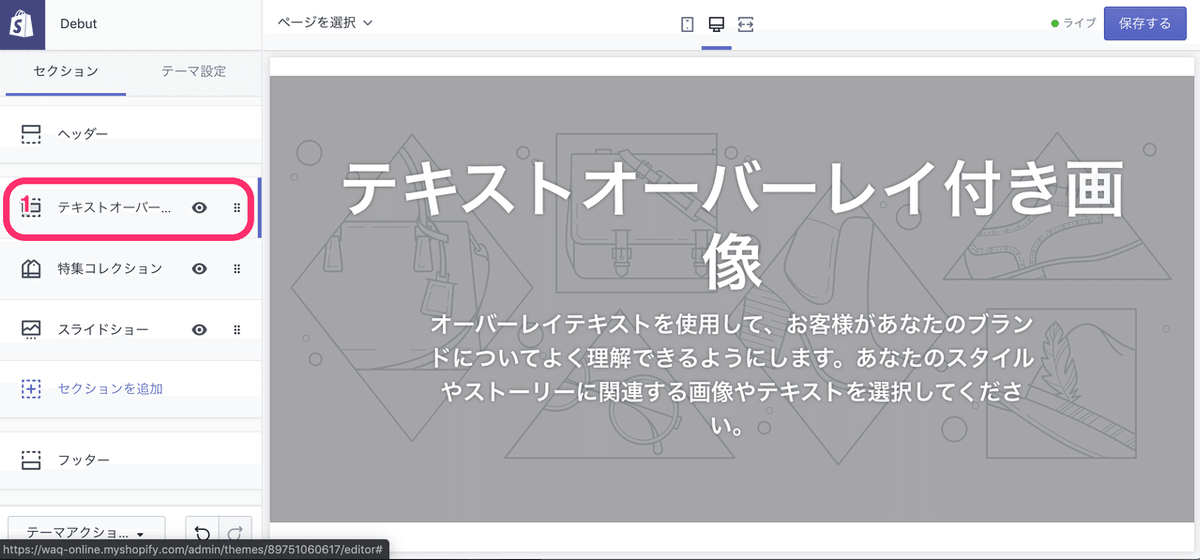Viewport: 1200px width, 560px height.
Task: Open the テキストオーバー section row
Action: tap(130, 208)
